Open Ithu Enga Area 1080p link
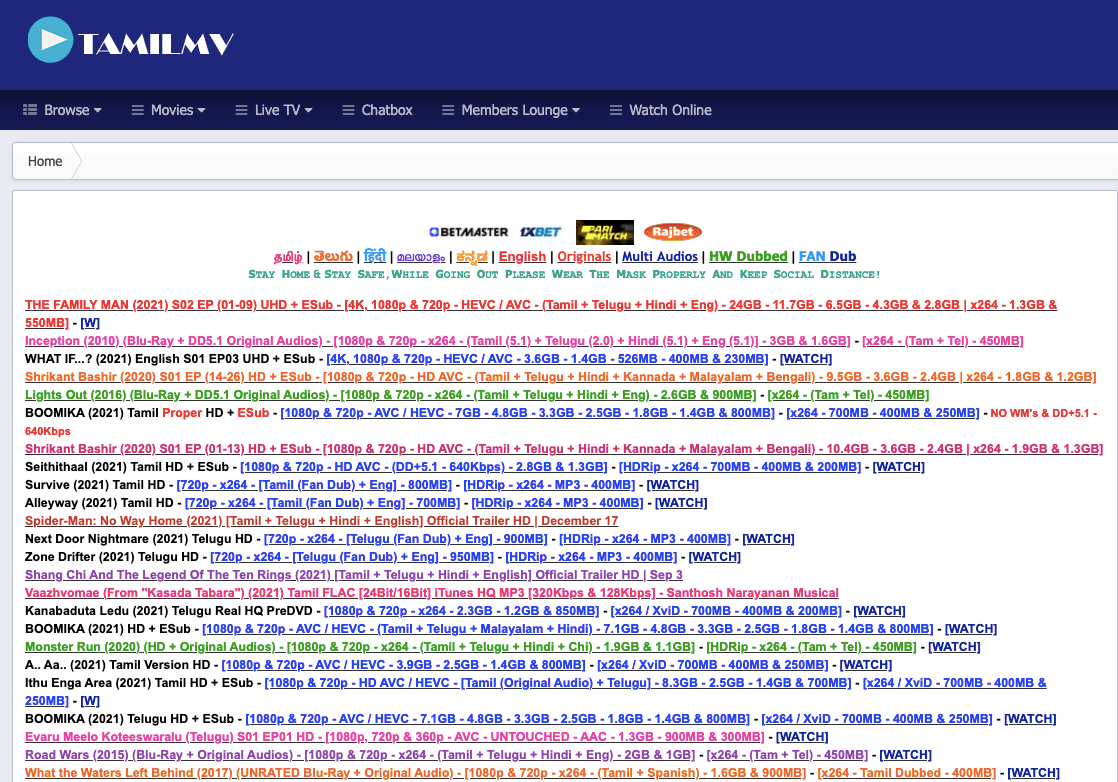Screen dimensions: 1118x782 tap(558, 683)
